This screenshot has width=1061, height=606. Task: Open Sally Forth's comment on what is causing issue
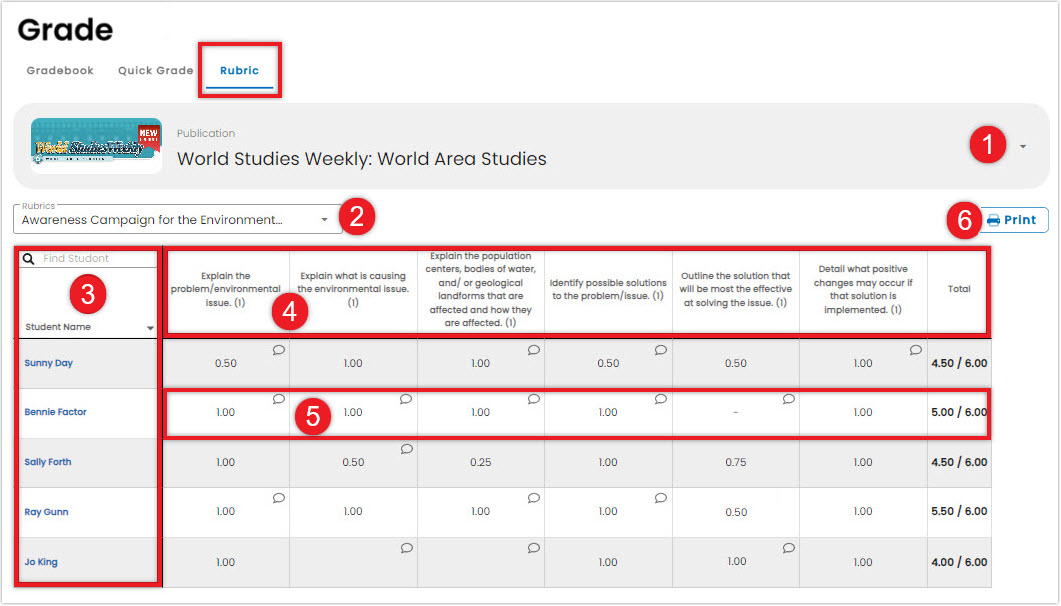(x=407, y=449)
